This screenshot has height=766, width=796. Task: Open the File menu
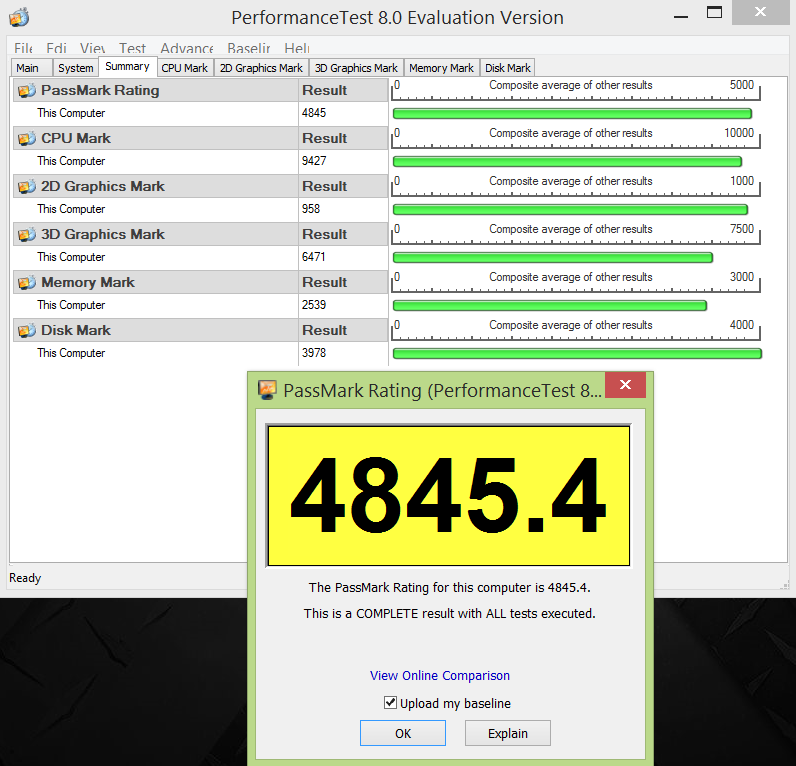coord(23,48)
